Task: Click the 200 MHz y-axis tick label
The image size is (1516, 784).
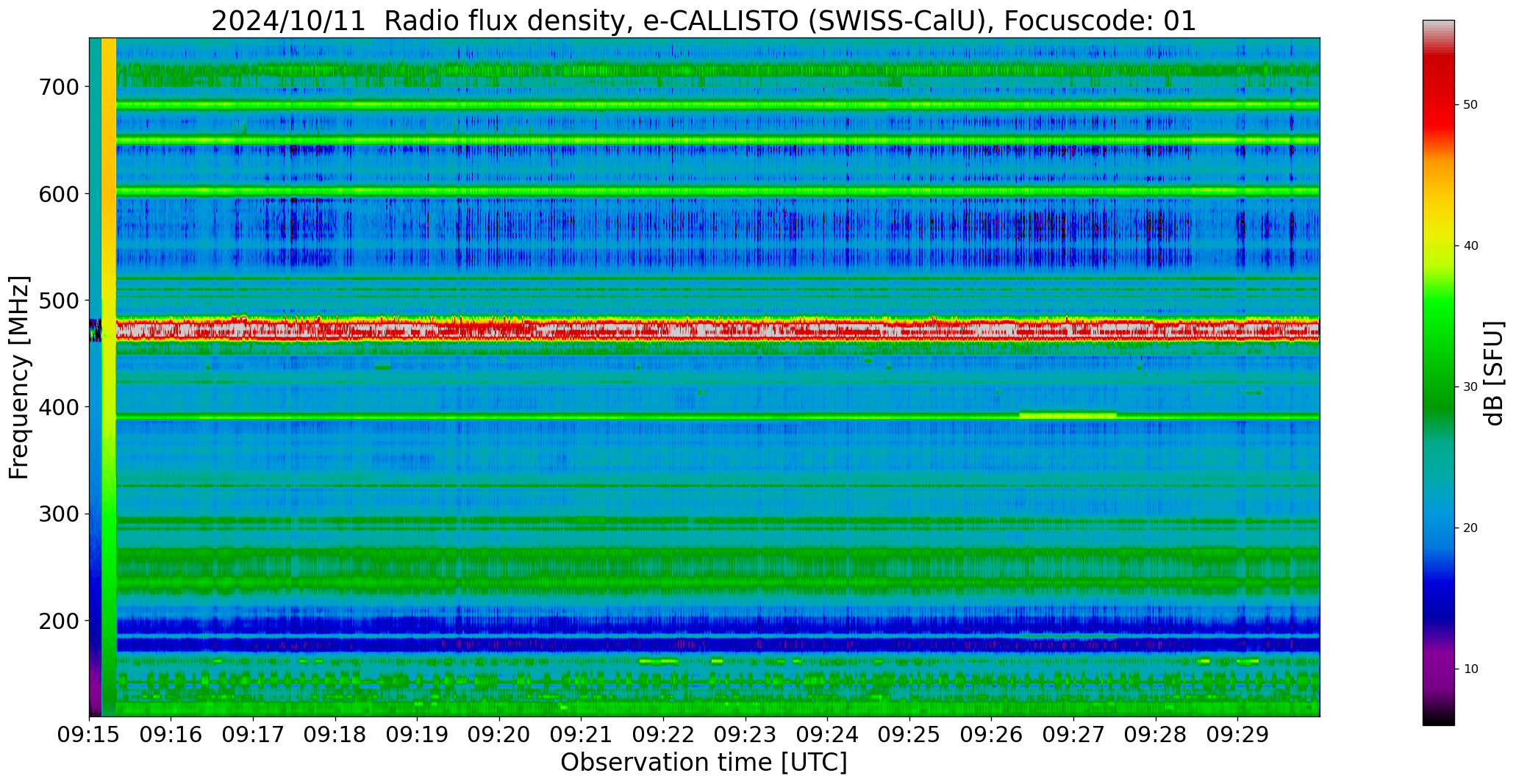Action: (58, 620)
